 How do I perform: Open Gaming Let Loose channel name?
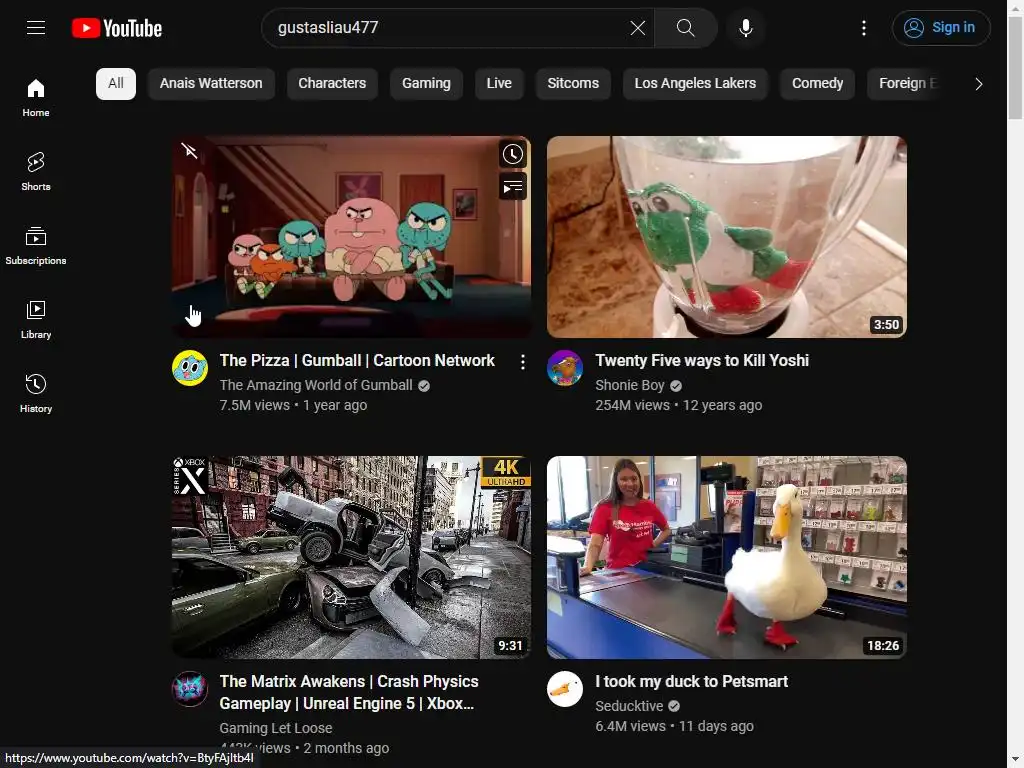(276, 728)
